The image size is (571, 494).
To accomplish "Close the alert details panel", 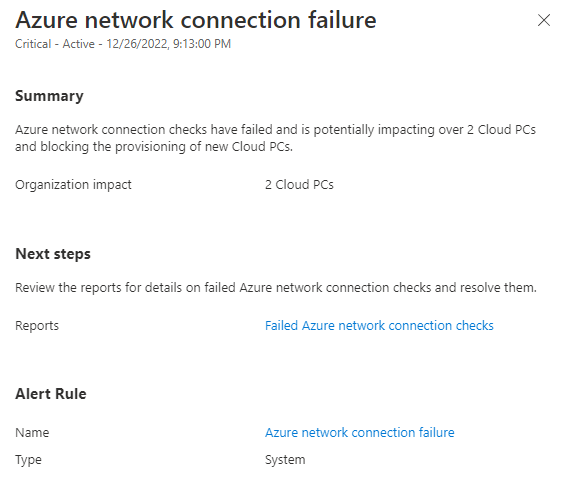I will tap(544, 20).
